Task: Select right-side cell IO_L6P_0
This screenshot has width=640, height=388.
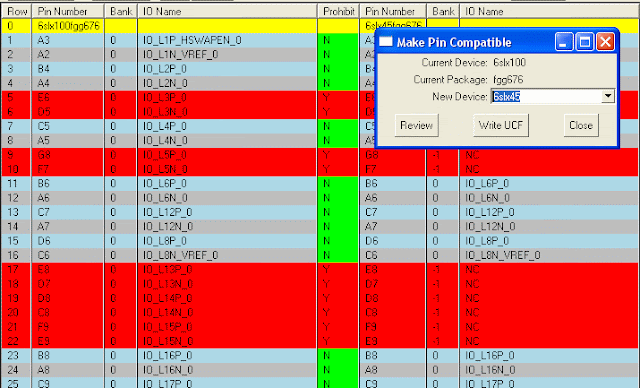Action: click(x=549, y=184)
